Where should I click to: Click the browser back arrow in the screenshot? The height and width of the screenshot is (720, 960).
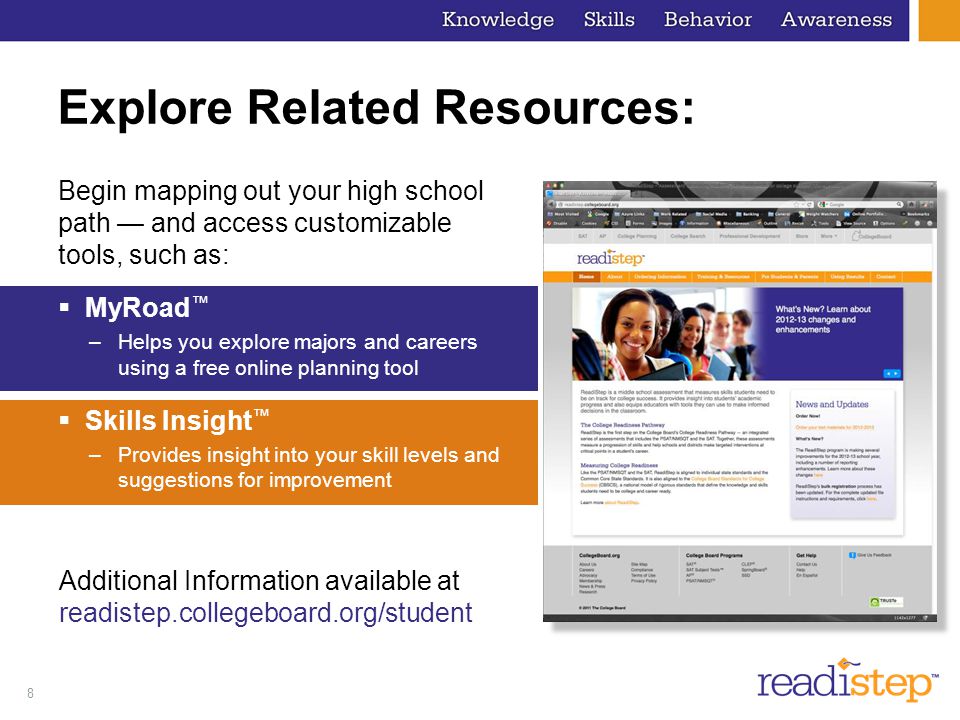coord(550,204)
